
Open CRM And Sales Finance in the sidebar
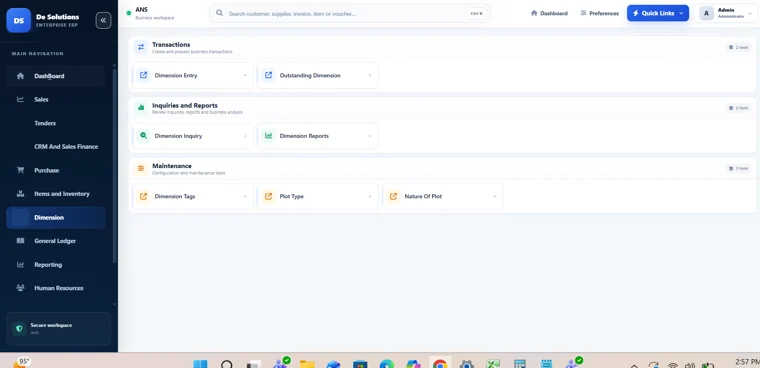56,146
